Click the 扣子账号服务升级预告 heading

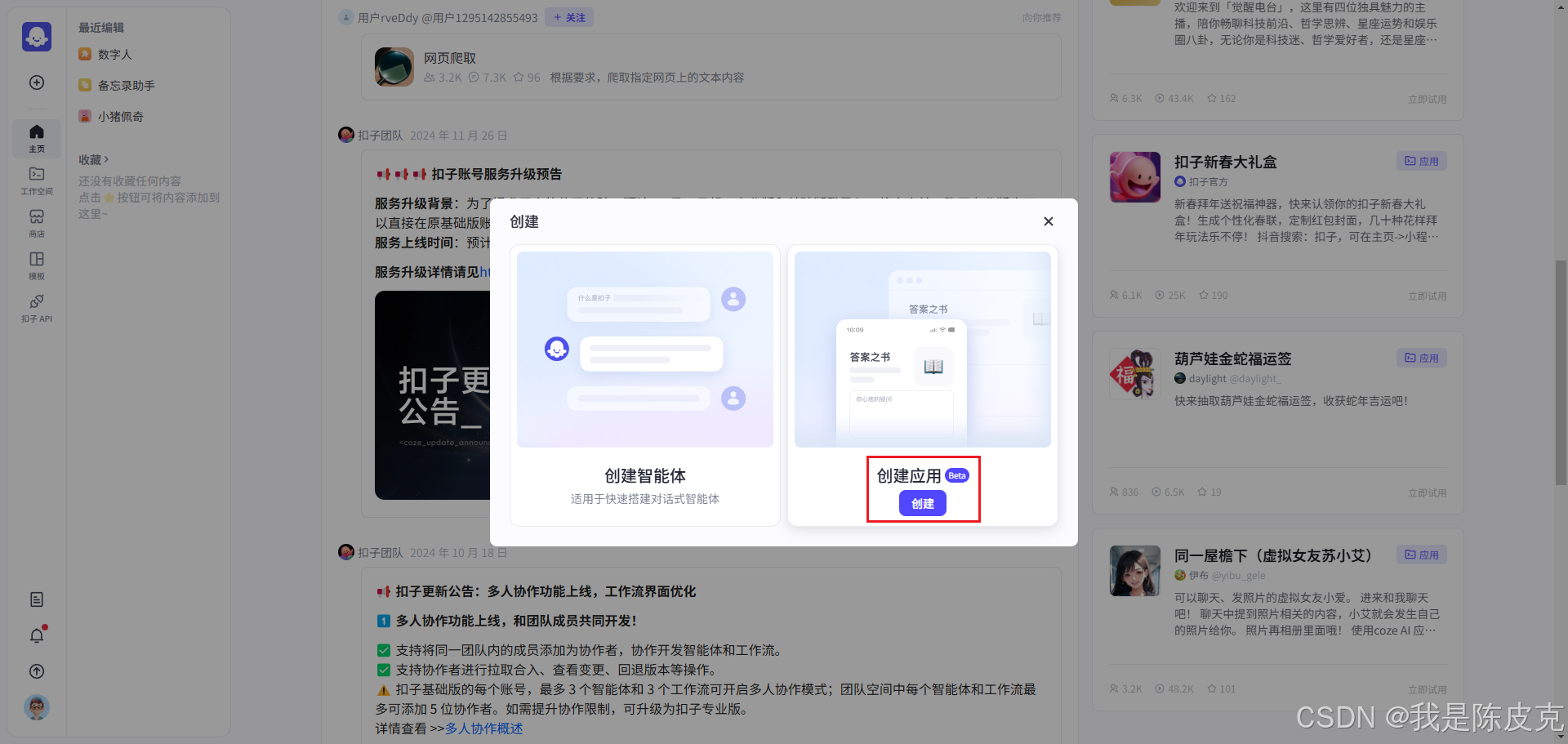(497, 174)
